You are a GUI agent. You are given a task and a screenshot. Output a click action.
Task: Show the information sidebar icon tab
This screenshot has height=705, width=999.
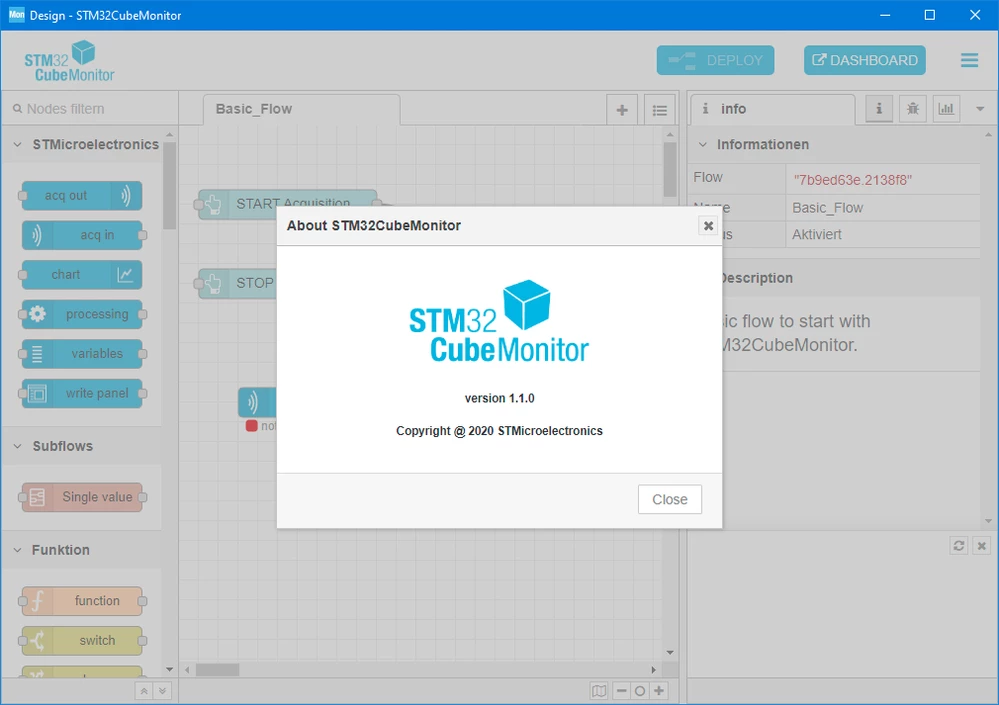(x=879, y=109)
